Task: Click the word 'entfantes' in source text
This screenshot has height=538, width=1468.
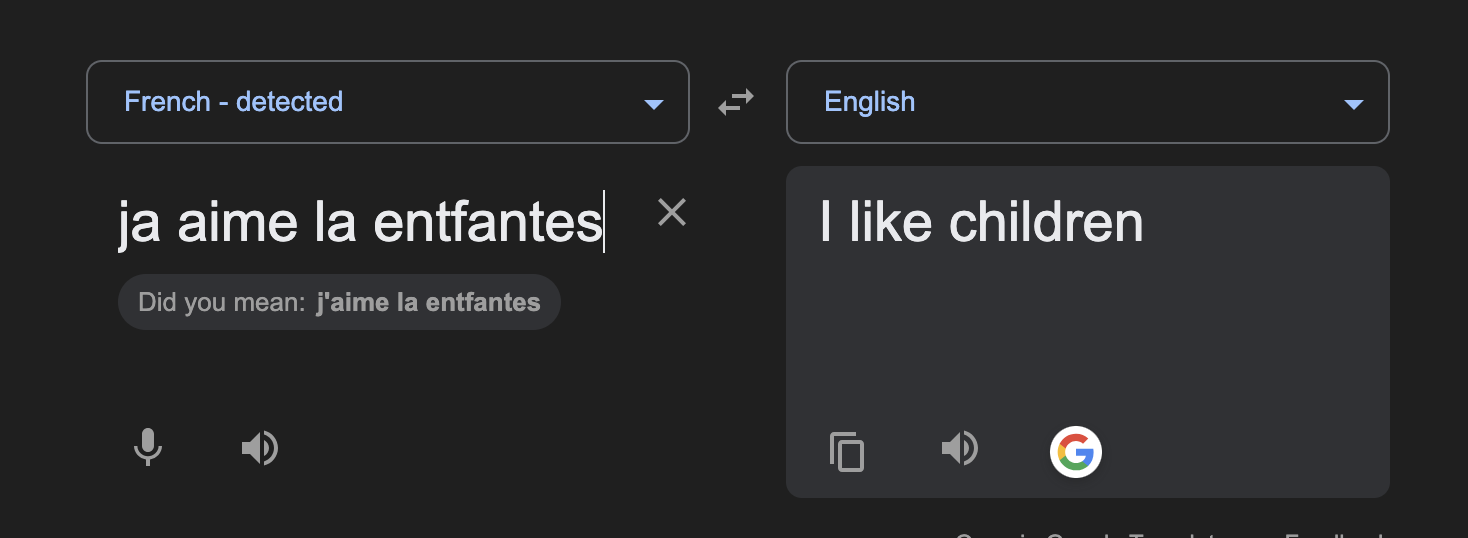Action: click(488, 222)
